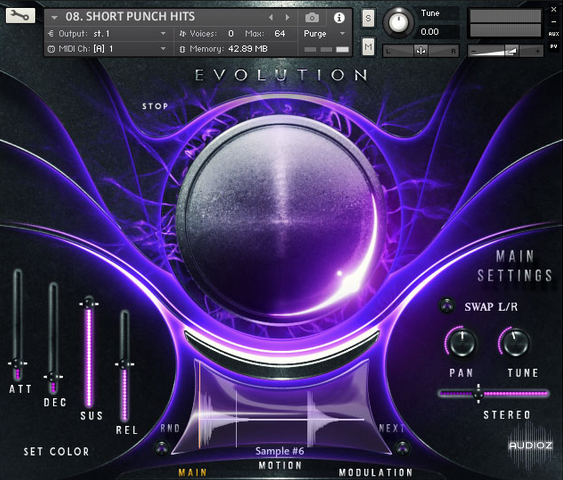The height and width of the screenshot is (480, 563).
Task: Toggle the RND random sample button
Action: (x=162, y=448)
